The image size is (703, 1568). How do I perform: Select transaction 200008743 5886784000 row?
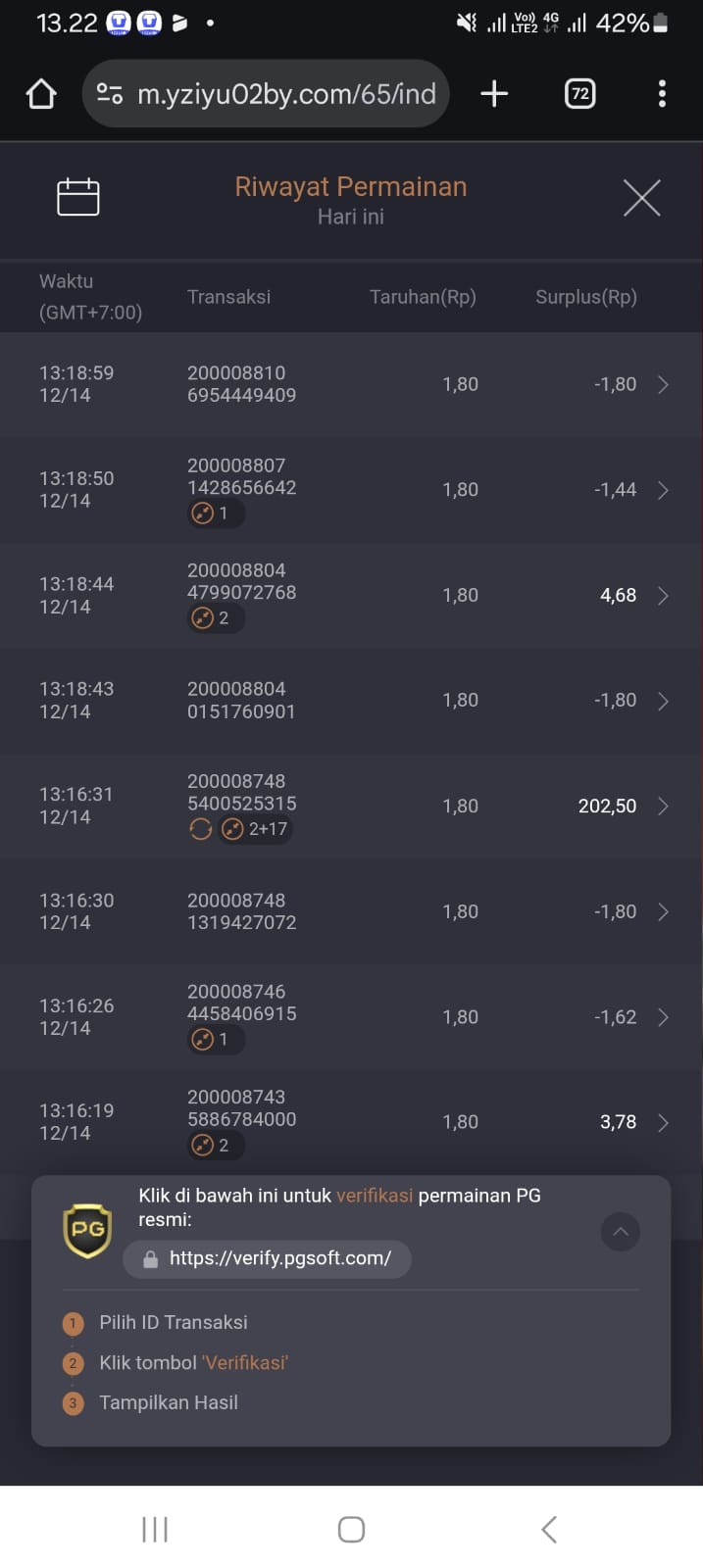(x=351, y=1122)
